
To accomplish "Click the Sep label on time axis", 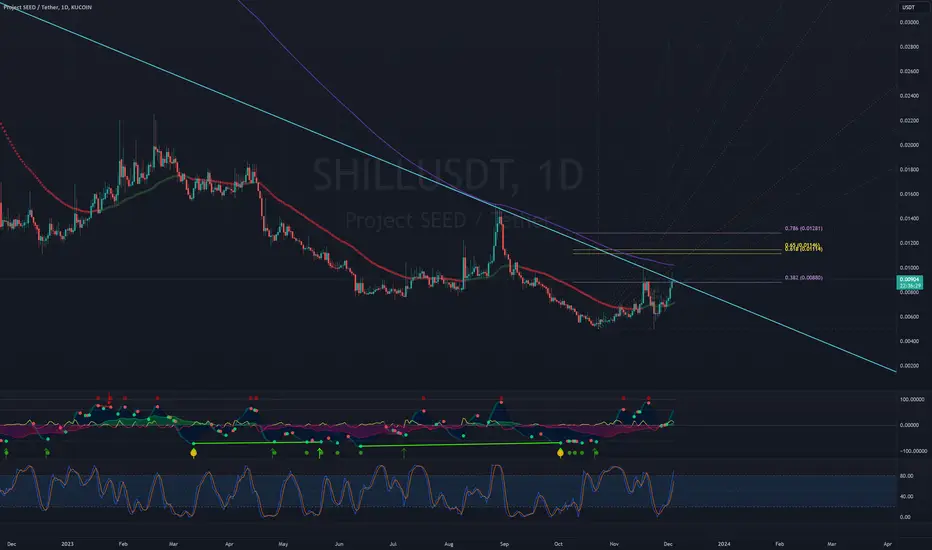I will click(x=504, y=544).
